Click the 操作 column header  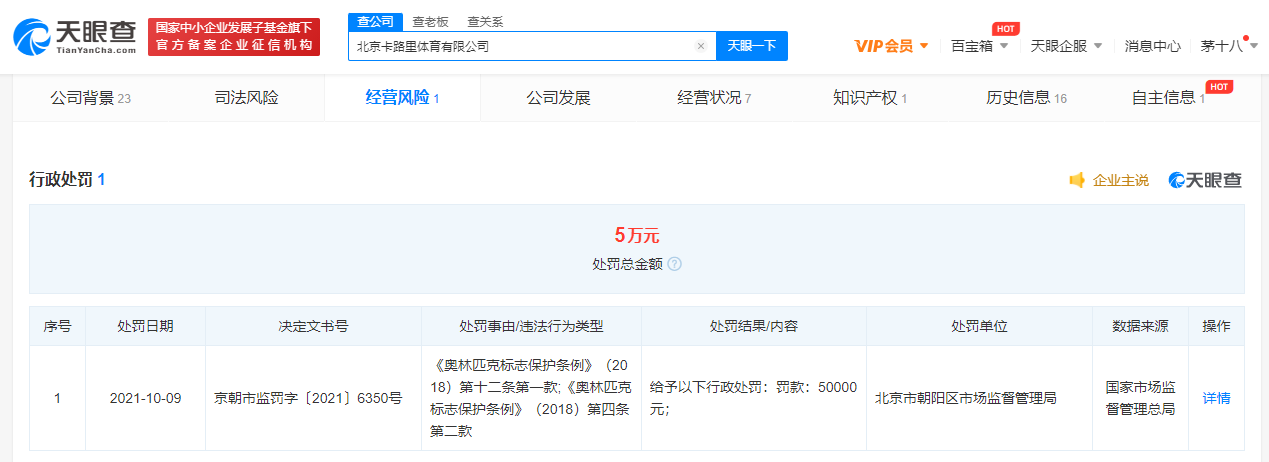point(1216,327)
